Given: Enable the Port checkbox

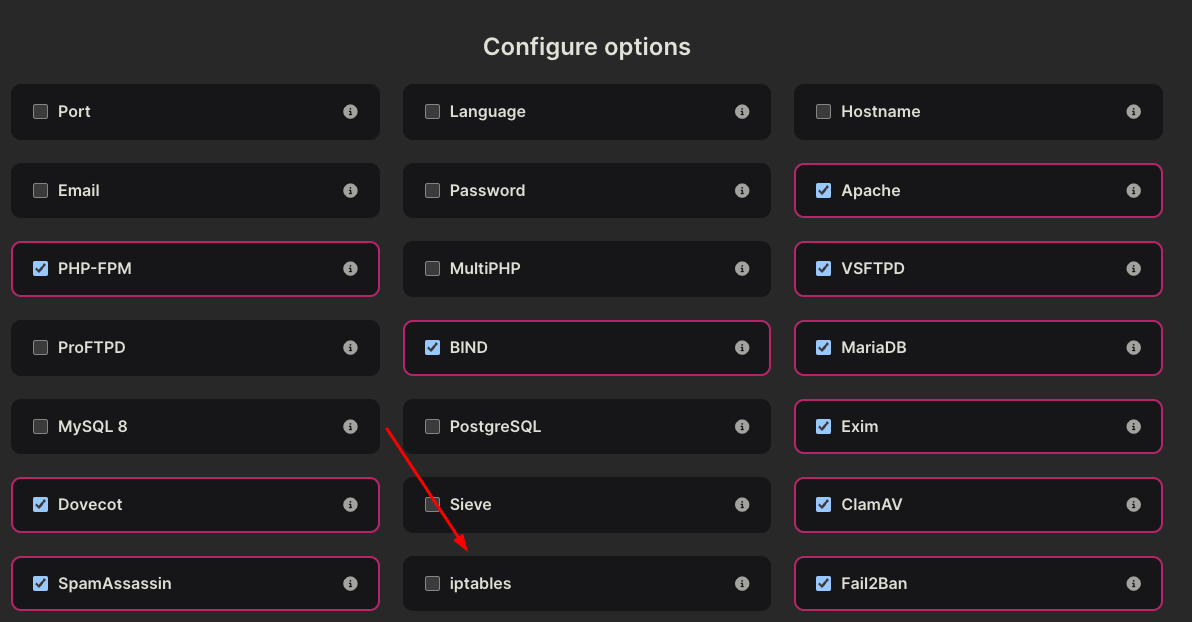Looking at the screenshot, I should point(40,112).
